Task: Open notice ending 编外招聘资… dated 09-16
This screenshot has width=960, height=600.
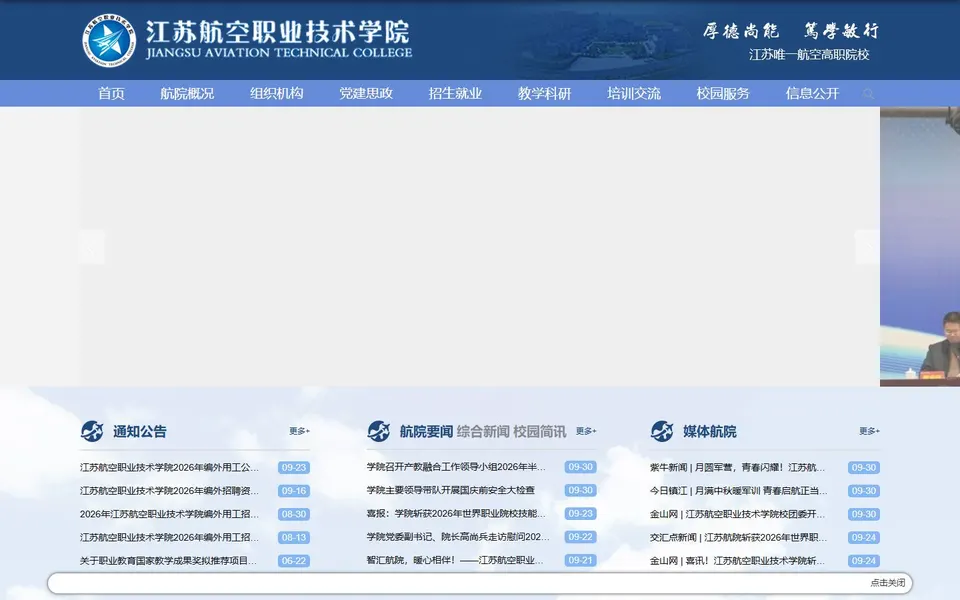Action: [170, 490]
